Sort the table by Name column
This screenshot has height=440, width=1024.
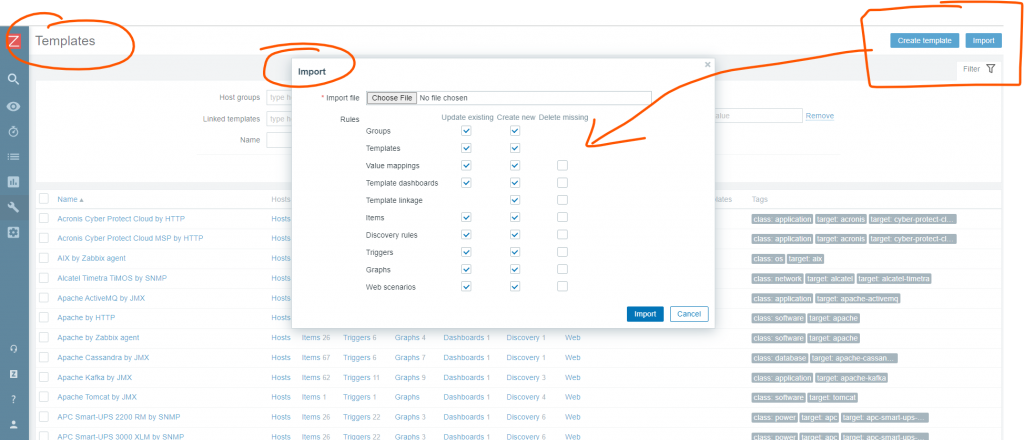point(71,199)
